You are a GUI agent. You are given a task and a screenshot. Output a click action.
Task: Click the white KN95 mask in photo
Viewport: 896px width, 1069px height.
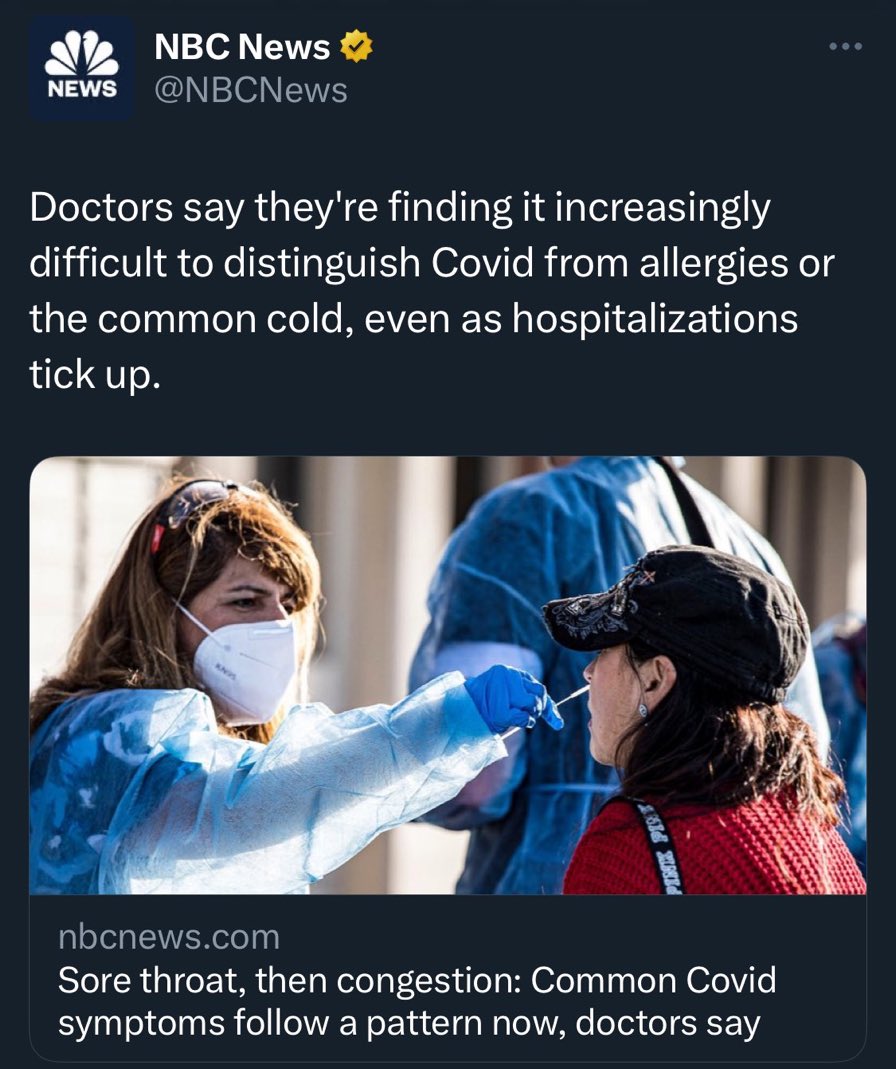pyautogui.click(x=245, y=667)
